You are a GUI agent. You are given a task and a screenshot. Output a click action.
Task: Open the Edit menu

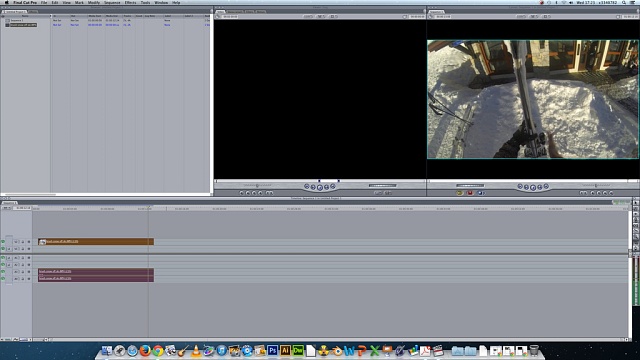coord(55,2)
